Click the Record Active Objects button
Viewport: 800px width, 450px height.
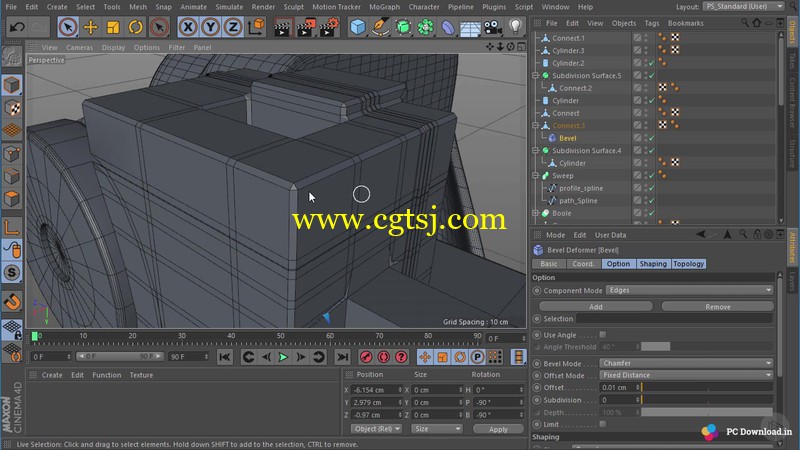[x=366, y=357]
